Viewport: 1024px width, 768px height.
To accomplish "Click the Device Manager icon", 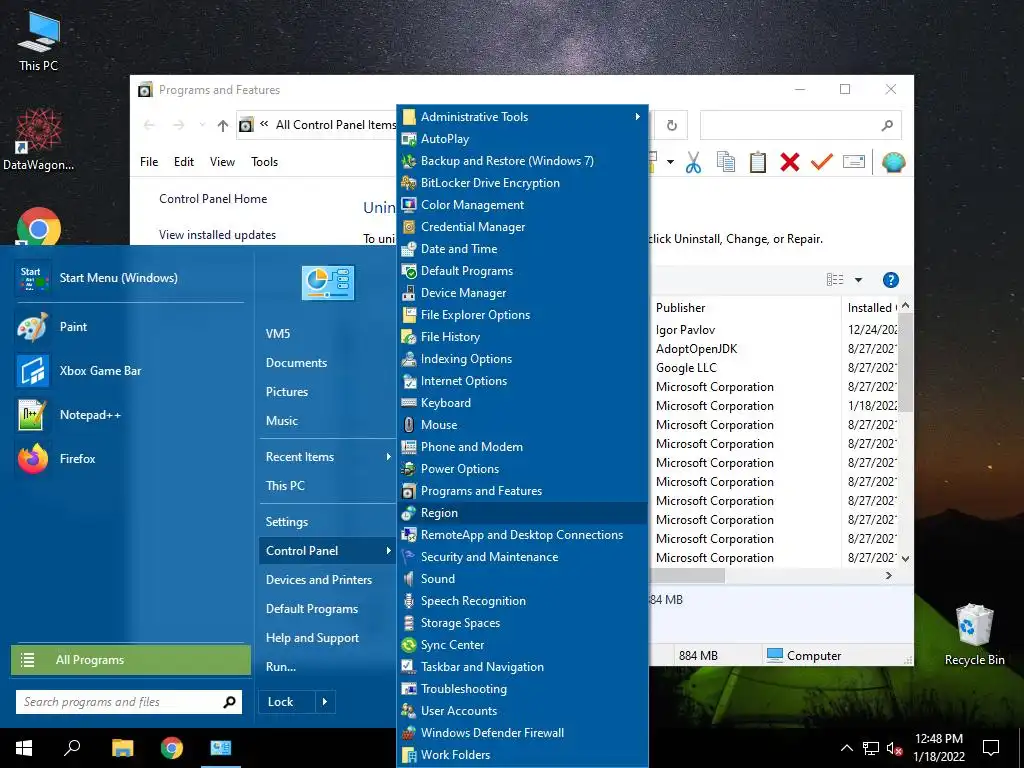I will pos(409,293).
